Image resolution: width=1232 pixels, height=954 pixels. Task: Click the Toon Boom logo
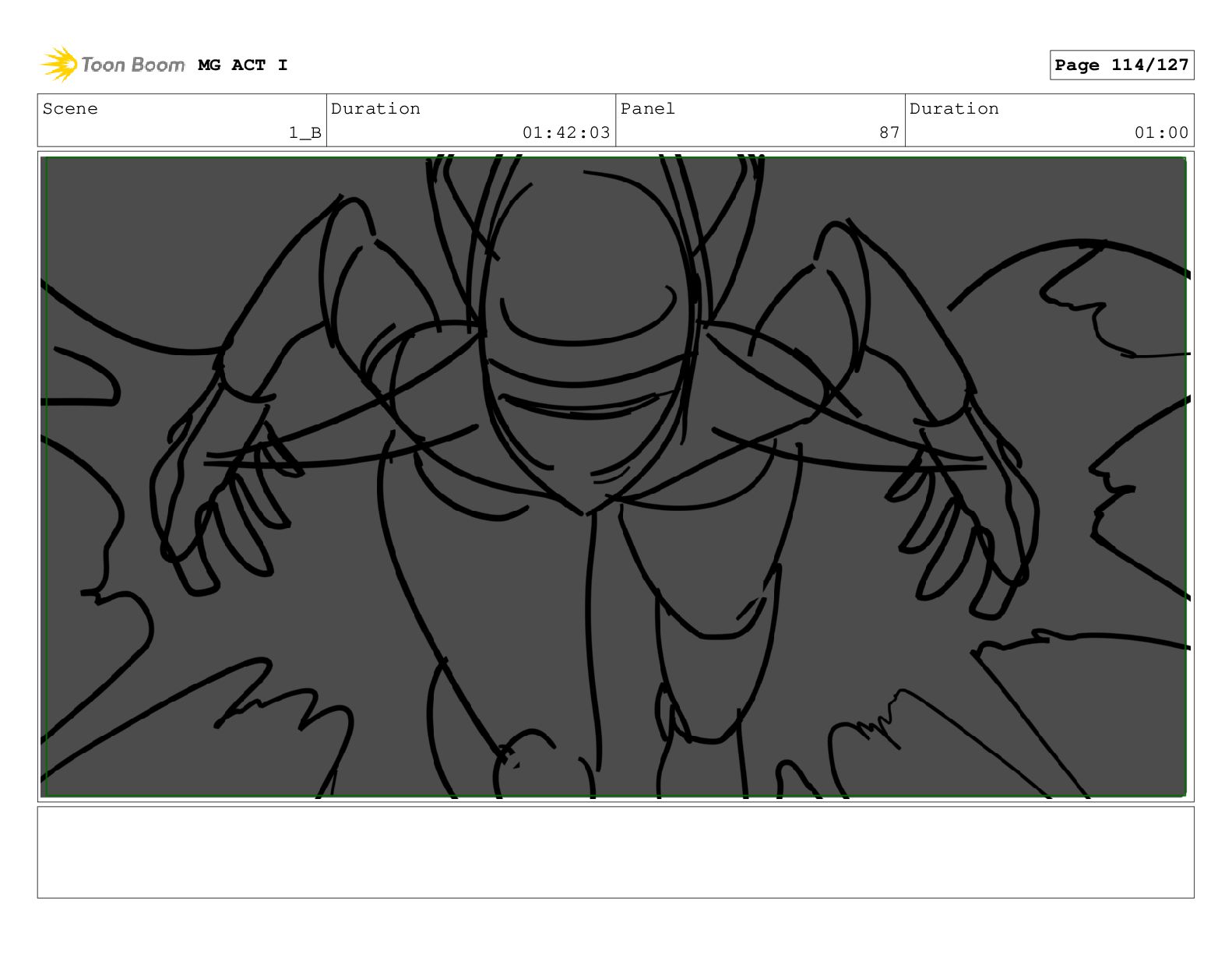click(113, 65)
